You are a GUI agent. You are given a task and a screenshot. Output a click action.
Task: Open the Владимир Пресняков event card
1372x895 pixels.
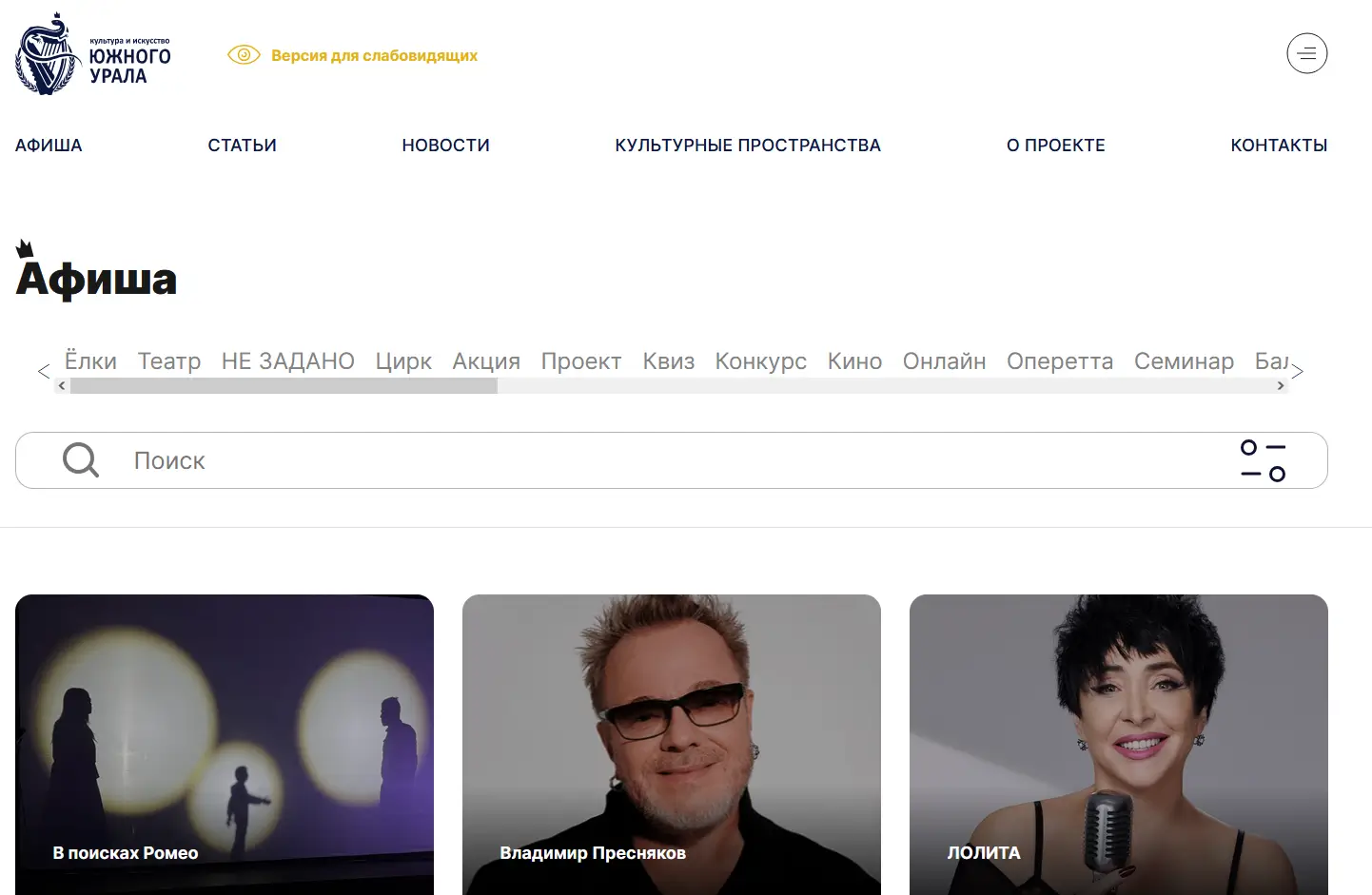click(x=672, y=745)
